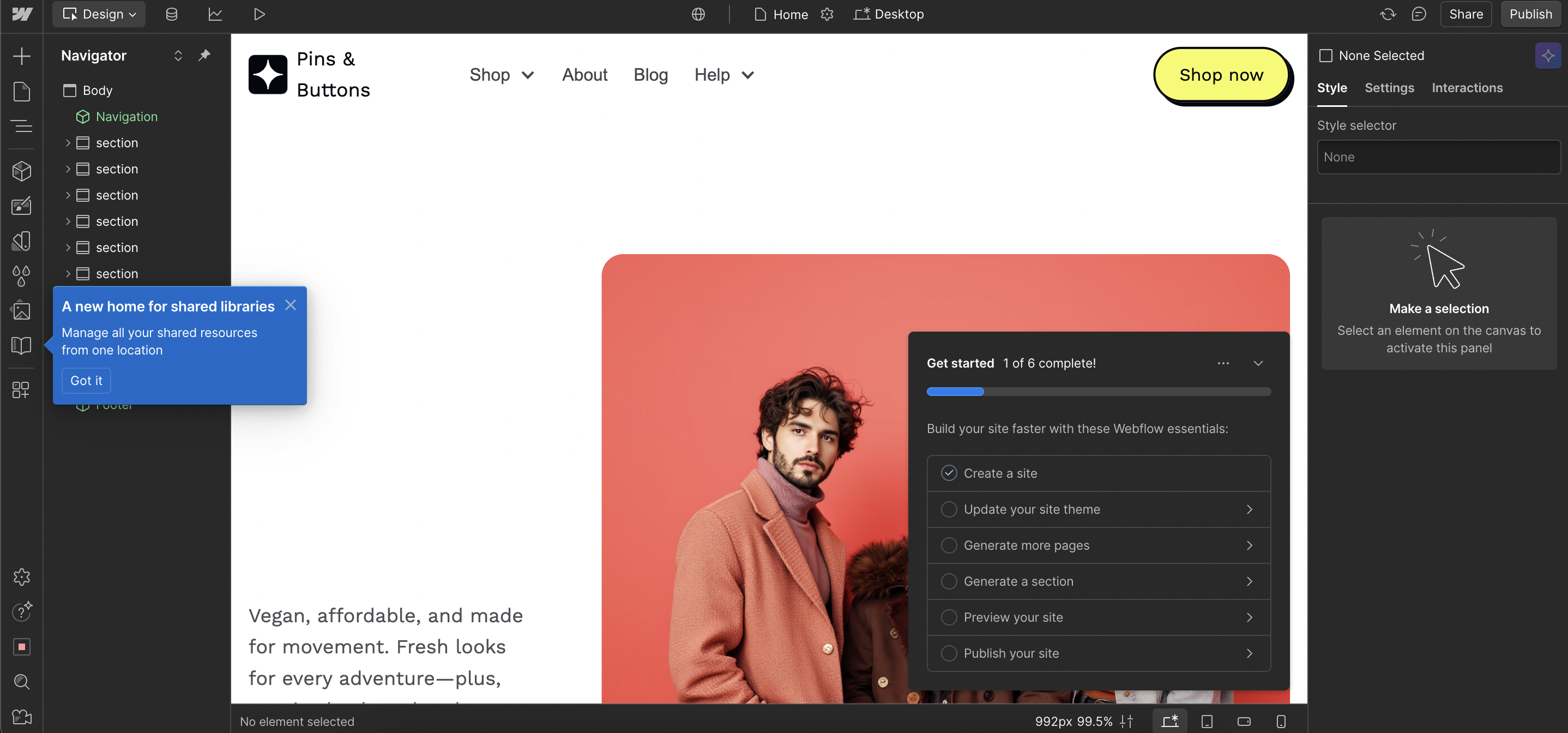The width and height of the screenshot is (1568, 733).
Task: Open the Add elements panel
Action: 21,56
